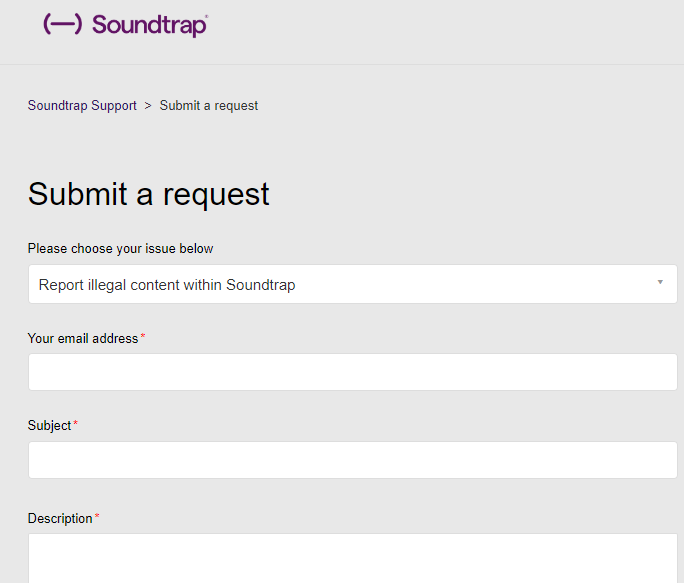This screenshot has height=583, width=684.
Task: Click the Soundtrap wordmark in header
Action: [x=149, y=25]
